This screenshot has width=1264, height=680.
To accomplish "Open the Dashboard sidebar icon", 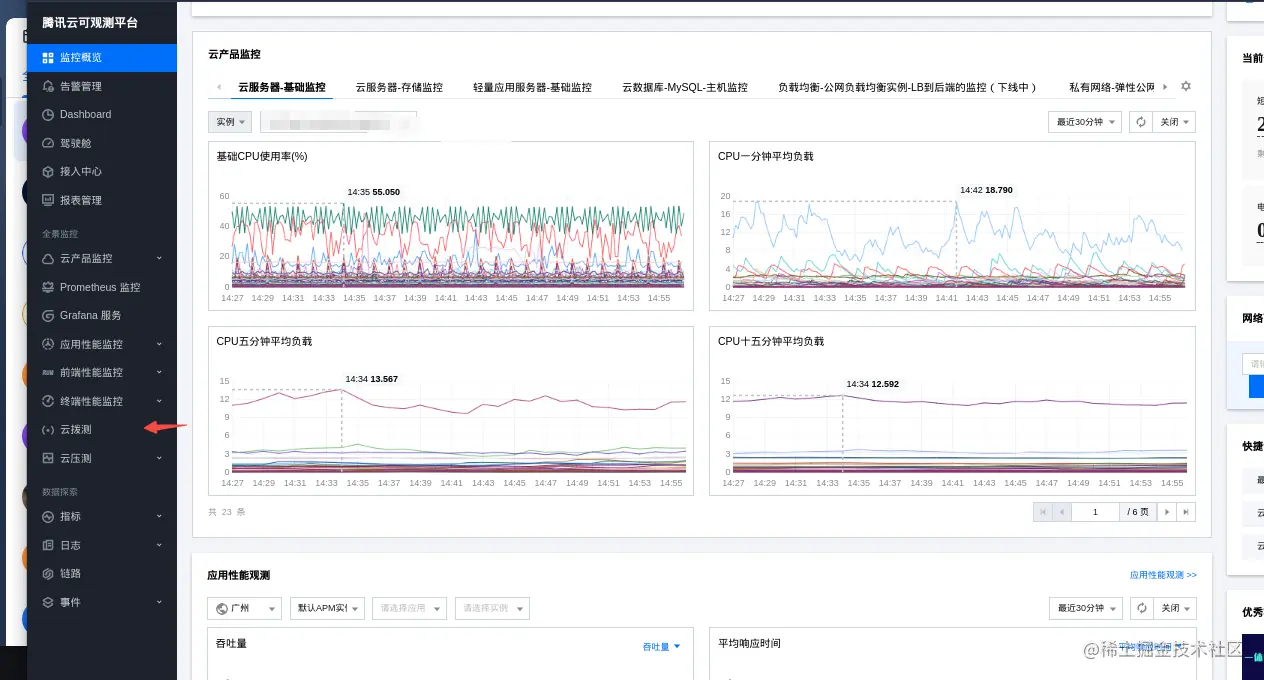I will tap(48, 115).
